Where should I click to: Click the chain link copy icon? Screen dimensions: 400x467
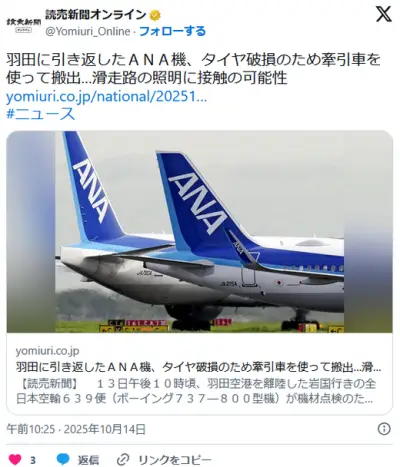point(123,460)
